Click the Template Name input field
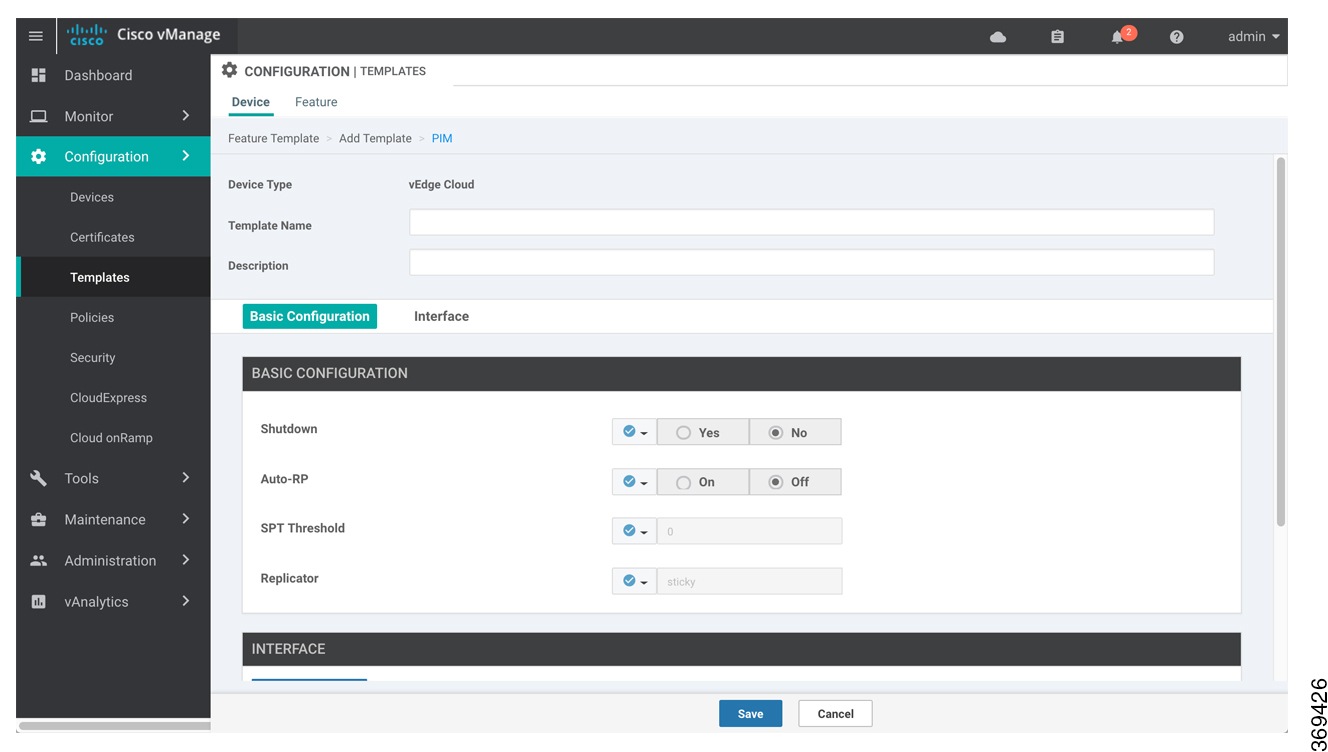This screenshot has width=1328, height=752. pyautogui.click(x=810, y=222)
